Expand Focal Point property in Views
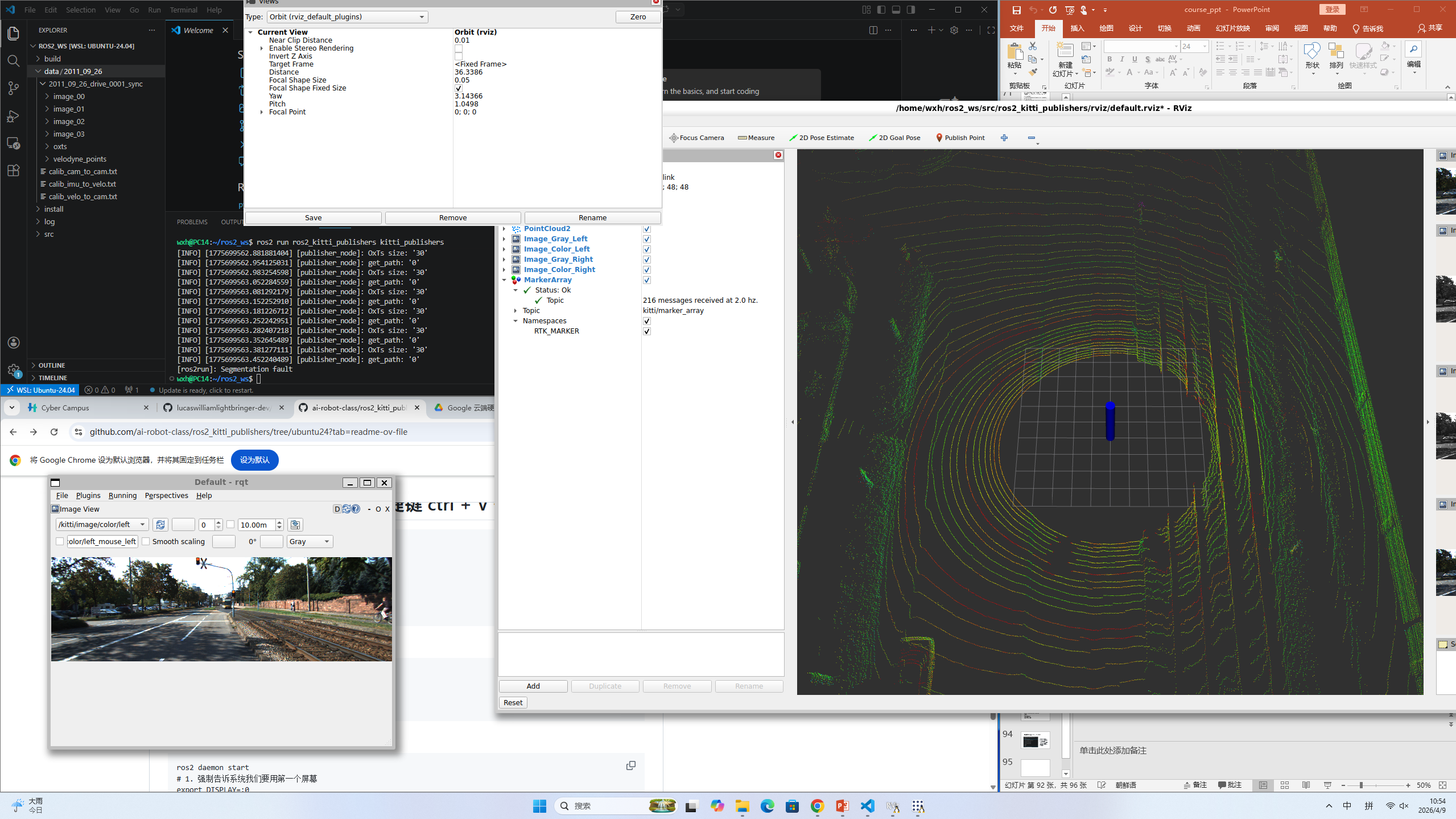 pos(262,112)
